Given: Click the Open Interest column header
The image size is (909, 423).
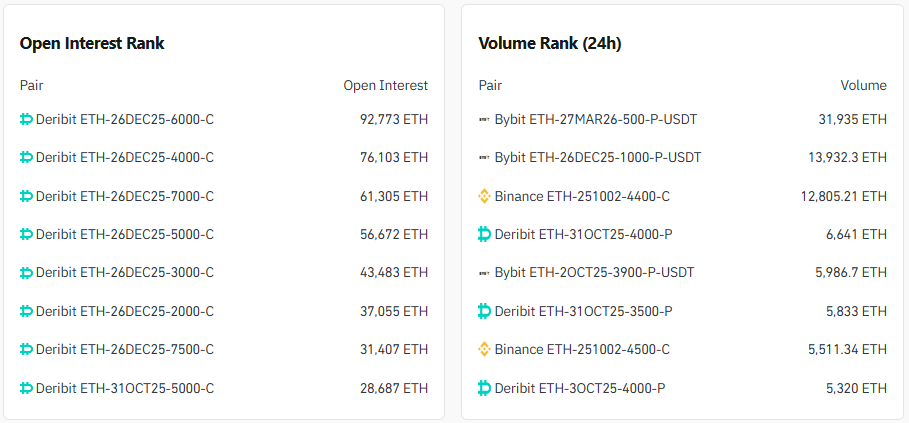Looking at the screenshot, I should [x=385, y=86].
